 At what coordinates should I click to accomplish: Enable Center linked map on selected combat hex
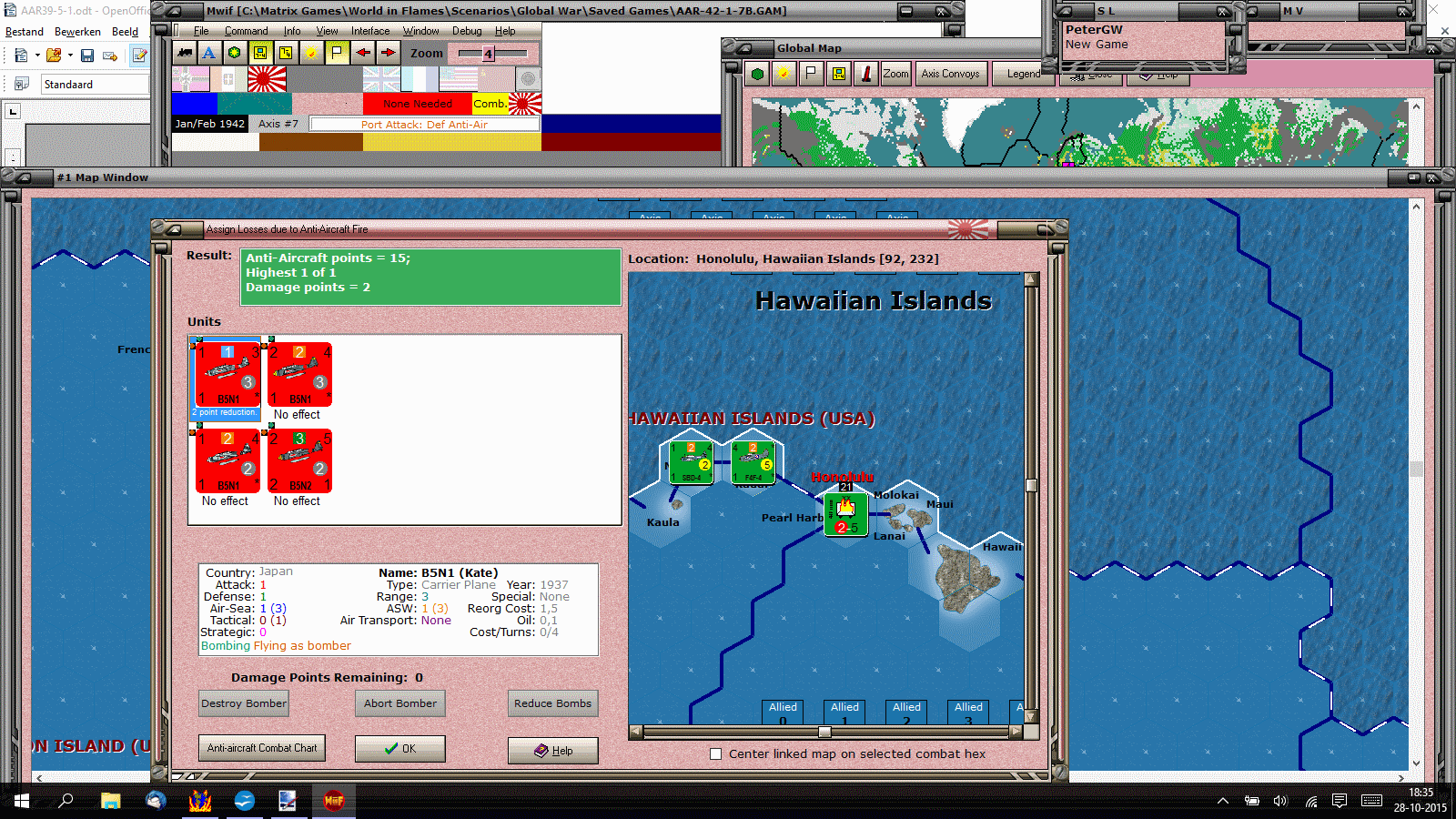tap(715, 753)
